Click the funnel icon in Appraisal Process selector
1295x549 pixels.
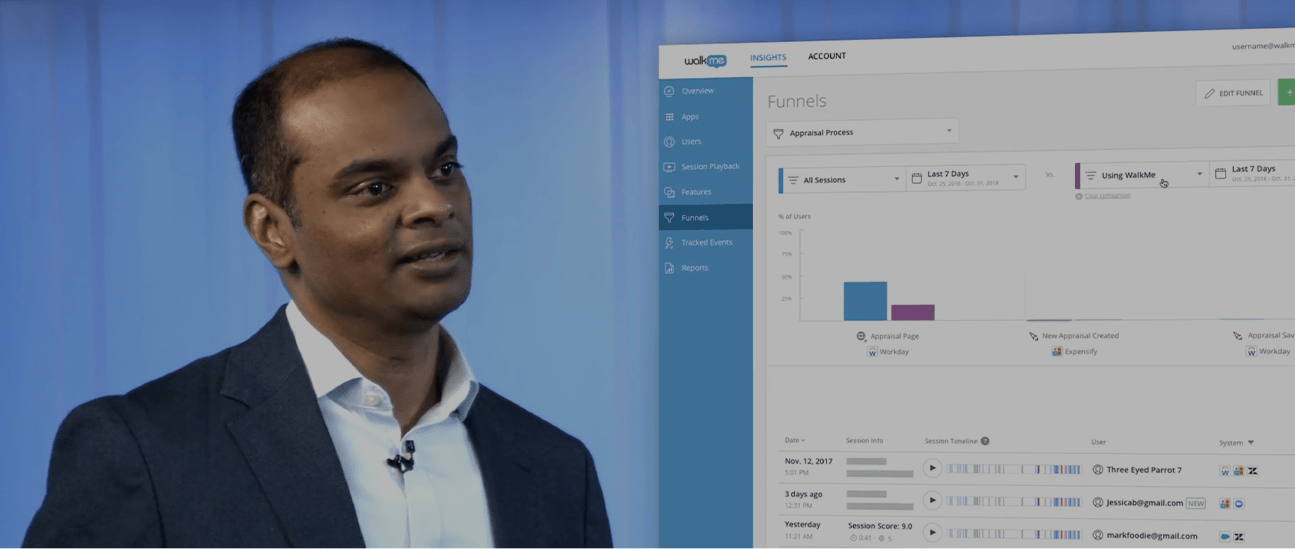pyautogui.click(x=778, y=132)
